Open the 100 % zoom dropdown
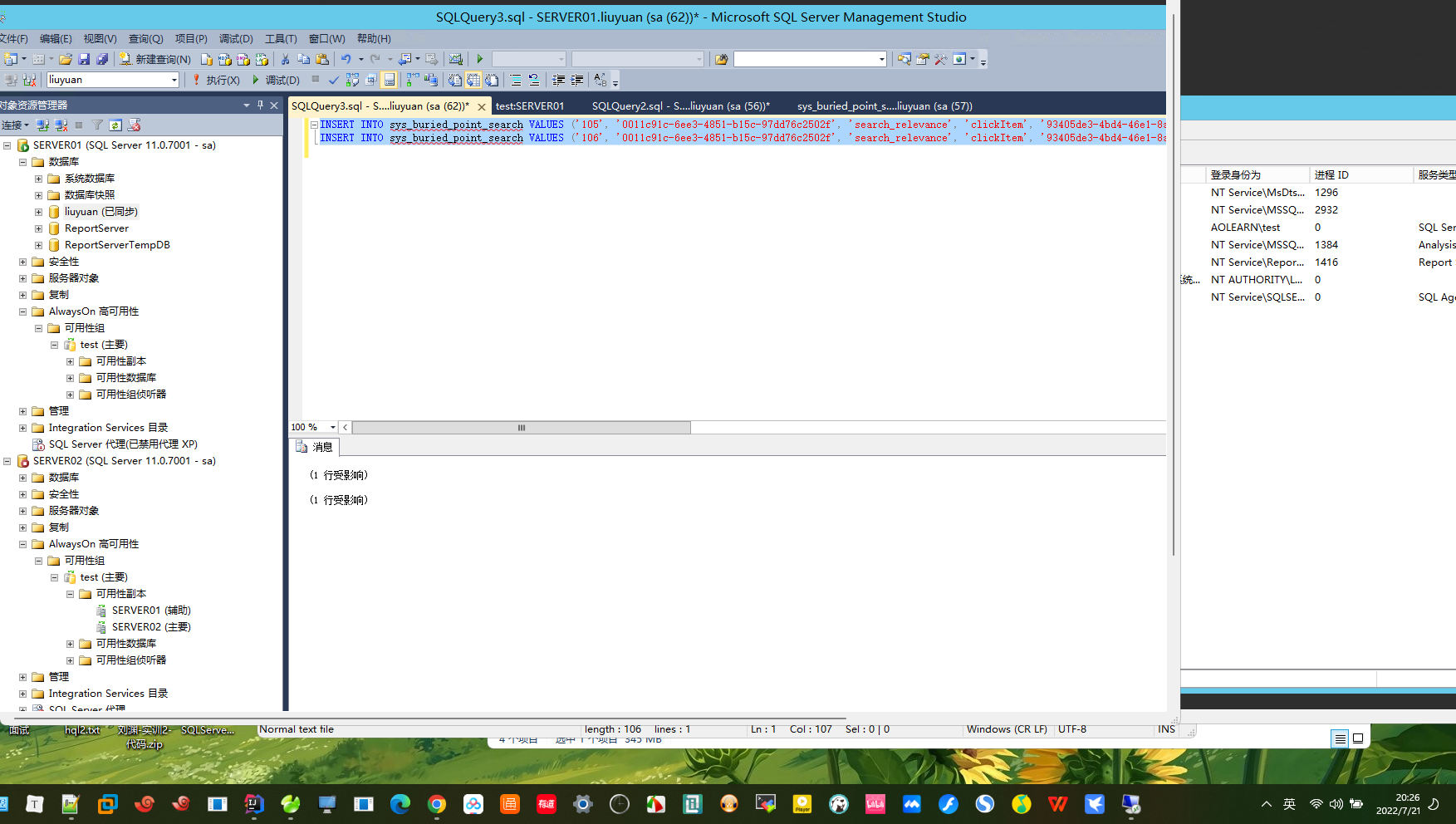1456x824 pixels. (x=333, y=427)
